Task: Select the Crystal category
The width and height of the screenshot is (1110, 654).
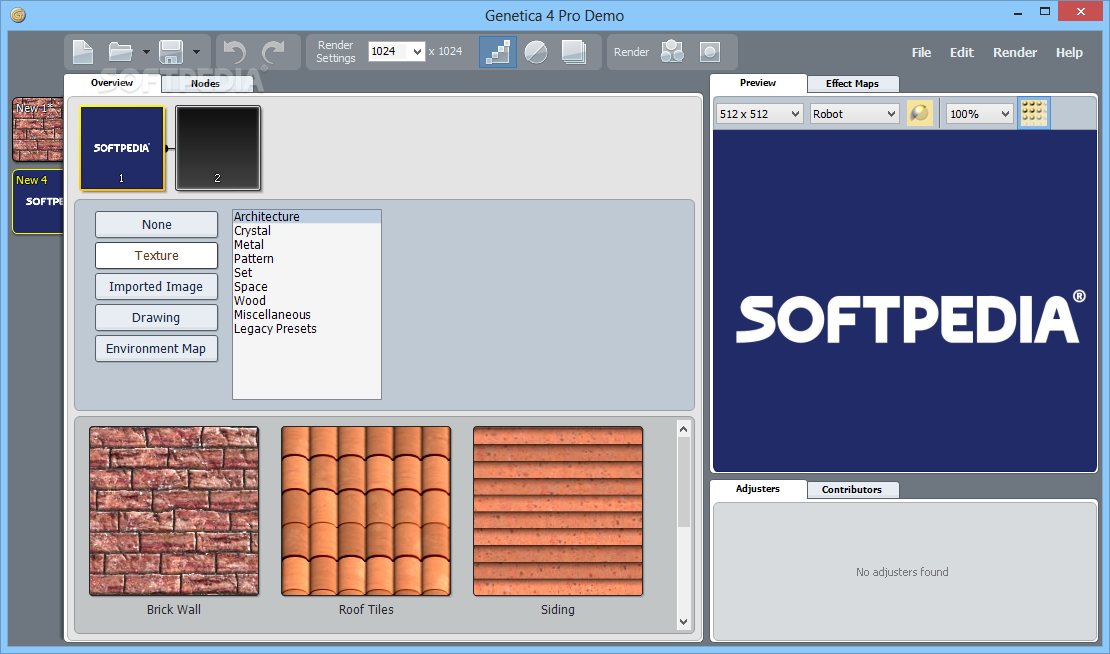Action: click(307, 231)
